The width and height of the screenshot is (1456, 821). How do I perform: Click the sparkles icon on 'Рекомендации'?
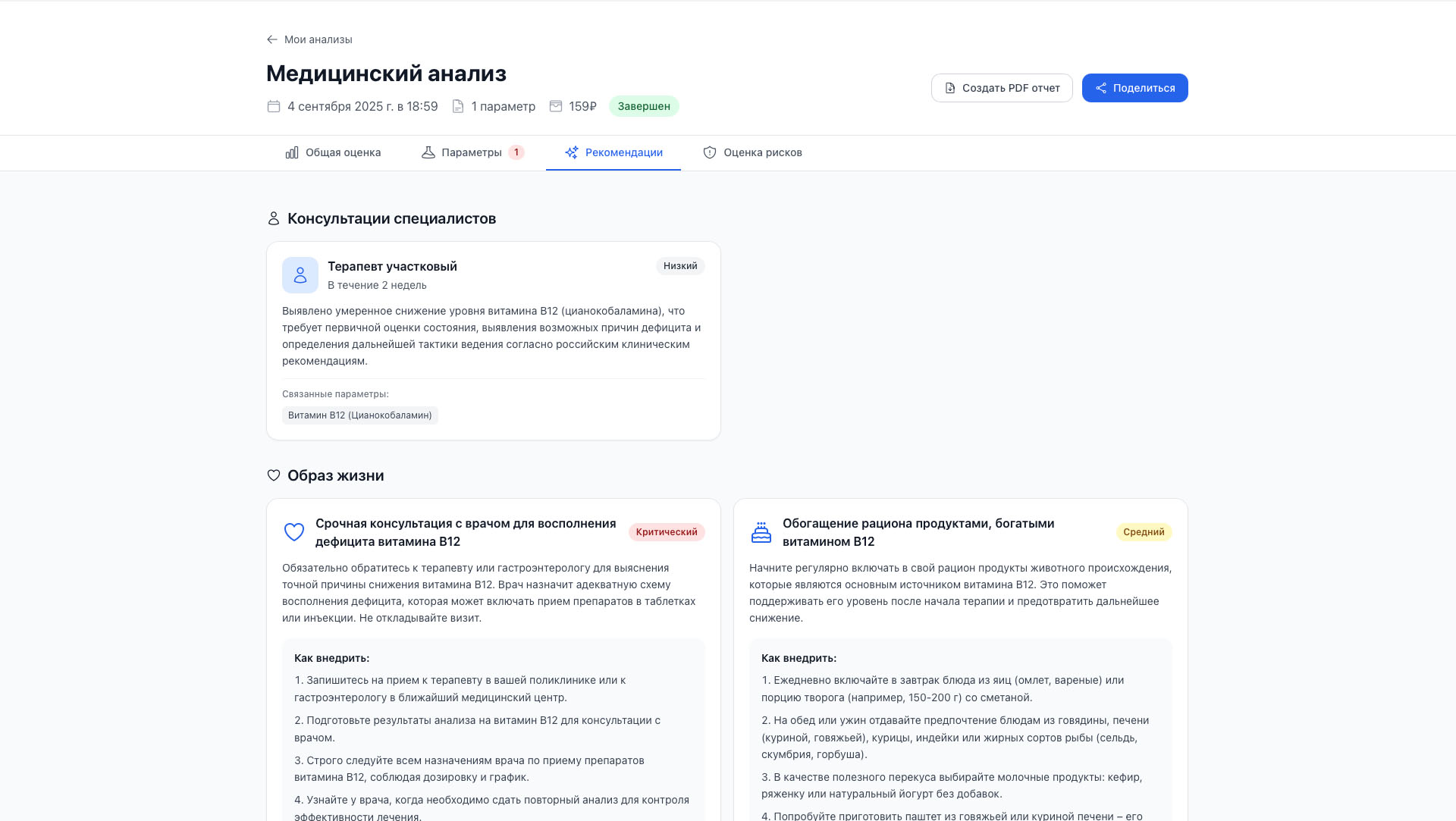click(572, 152)
